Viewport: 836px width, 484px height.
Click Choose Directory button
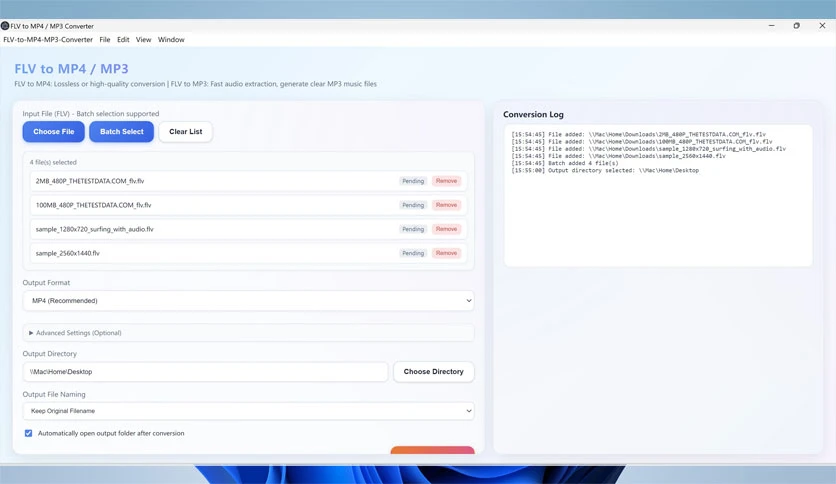point(433,372)
